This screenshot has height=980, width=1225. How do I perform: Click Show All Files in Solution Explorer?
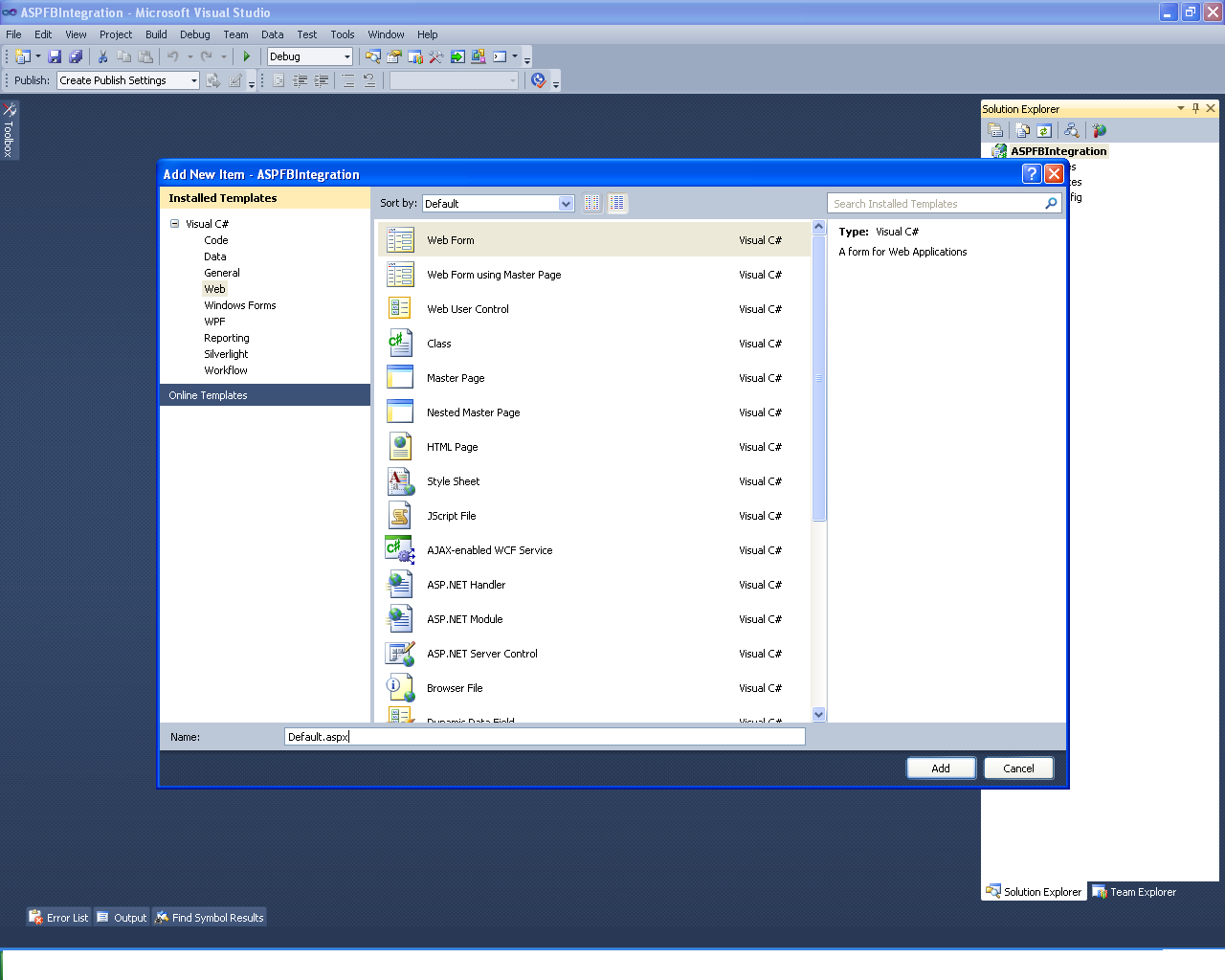click(x=1020, y=130)
